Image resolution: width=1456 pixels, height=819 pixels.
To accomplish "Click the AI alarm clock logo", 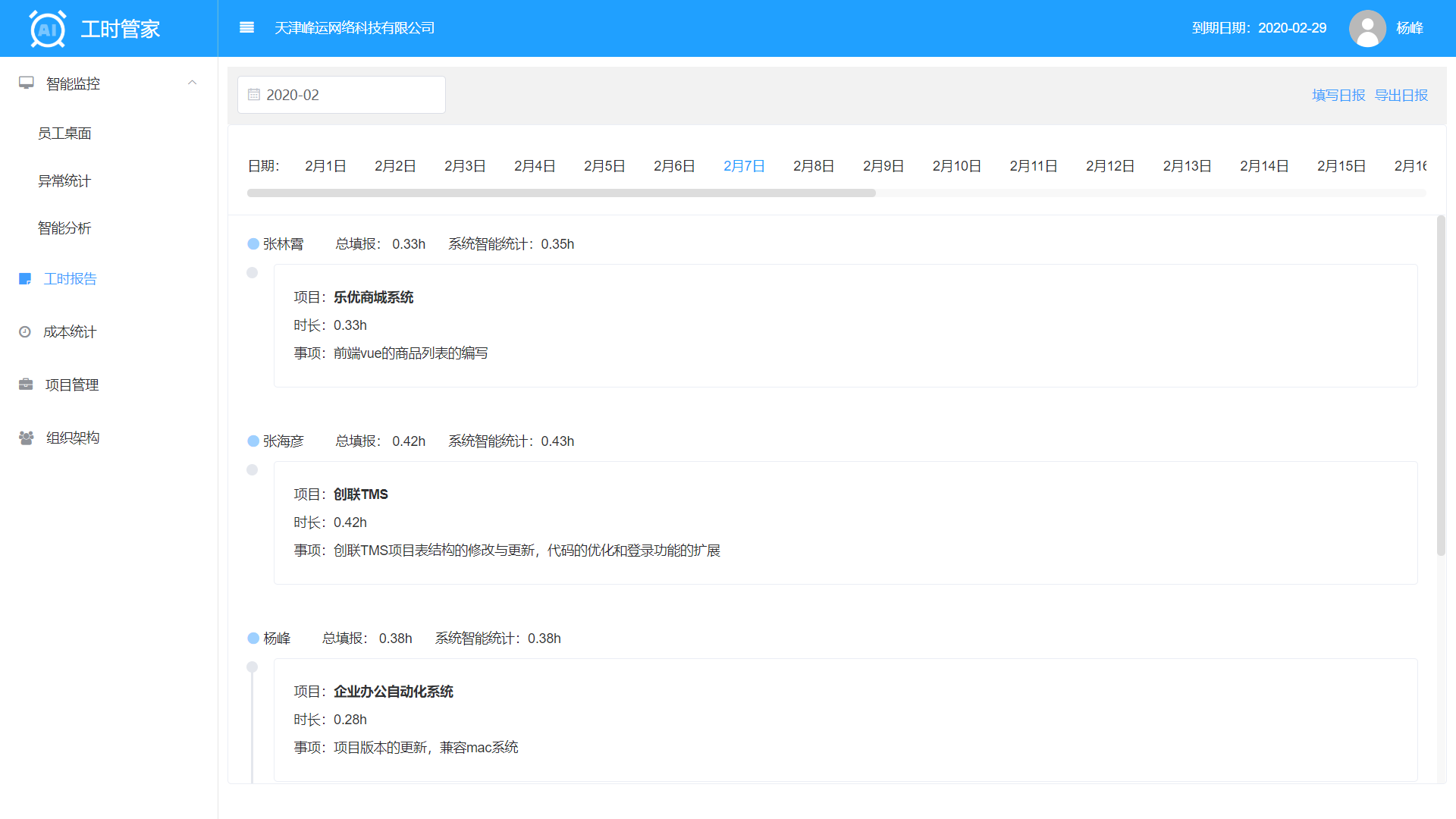I will pos(47,29).
